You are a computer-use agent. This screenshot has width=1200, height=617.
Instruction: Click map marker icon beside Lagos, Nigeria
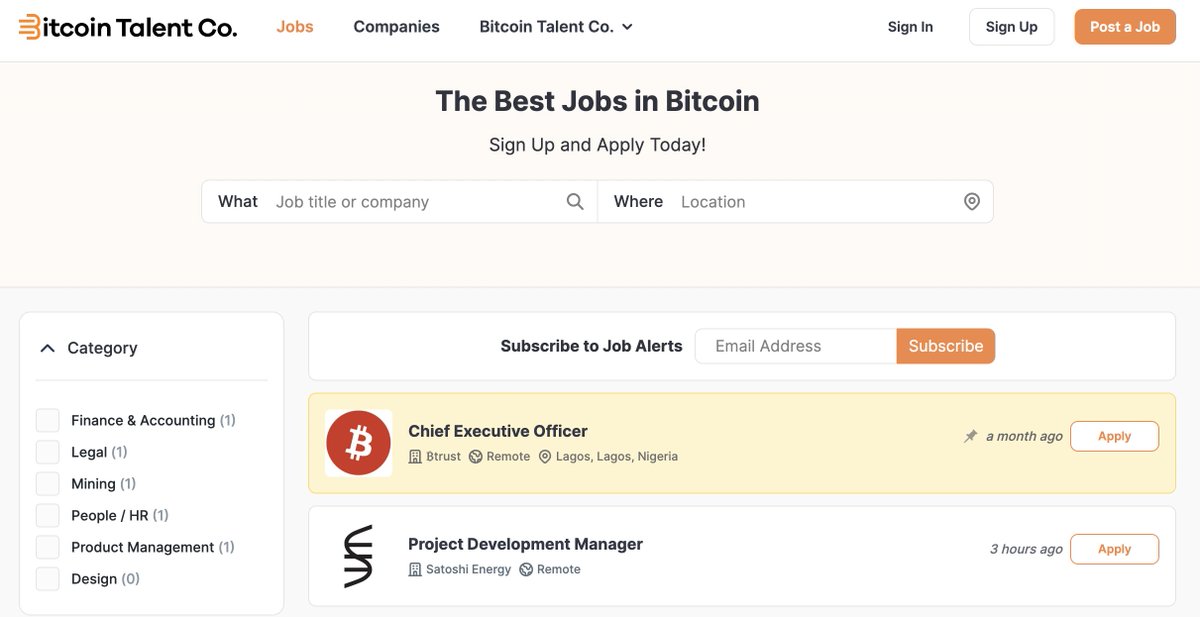click(x=545, y=456)
